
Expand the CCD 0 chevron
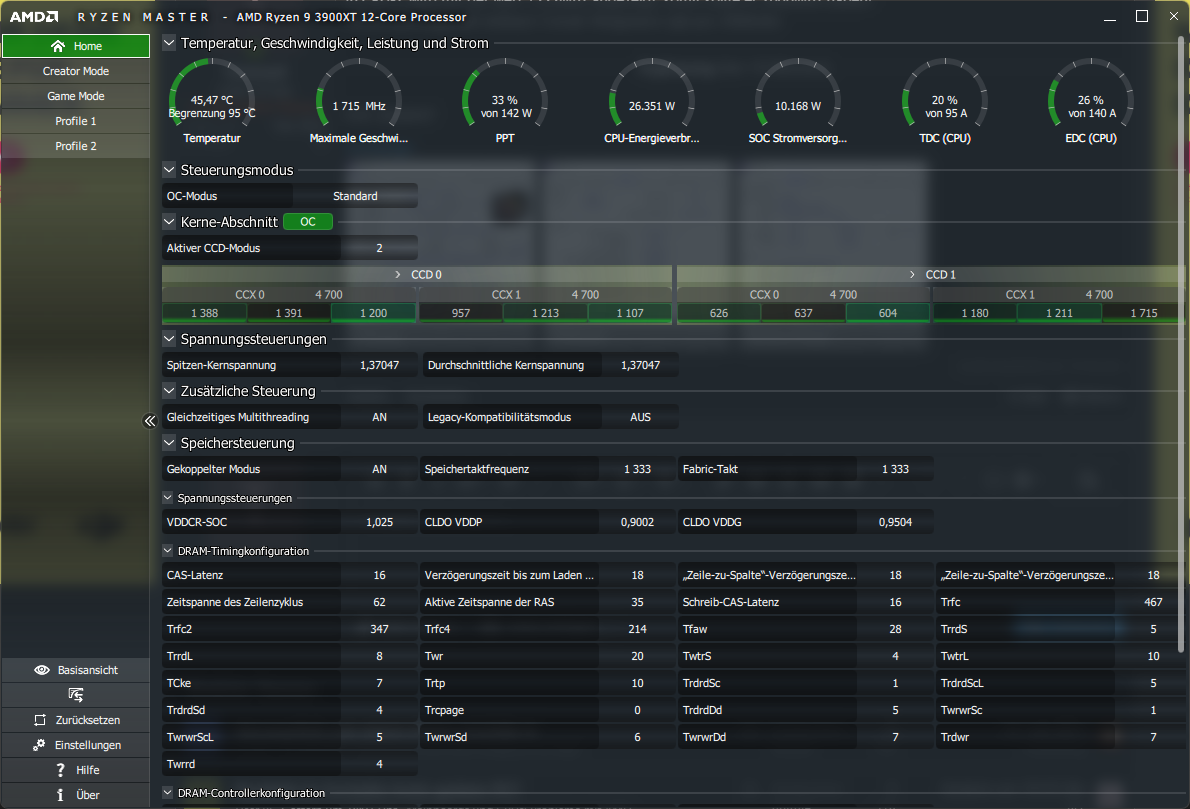pos(398,275)
